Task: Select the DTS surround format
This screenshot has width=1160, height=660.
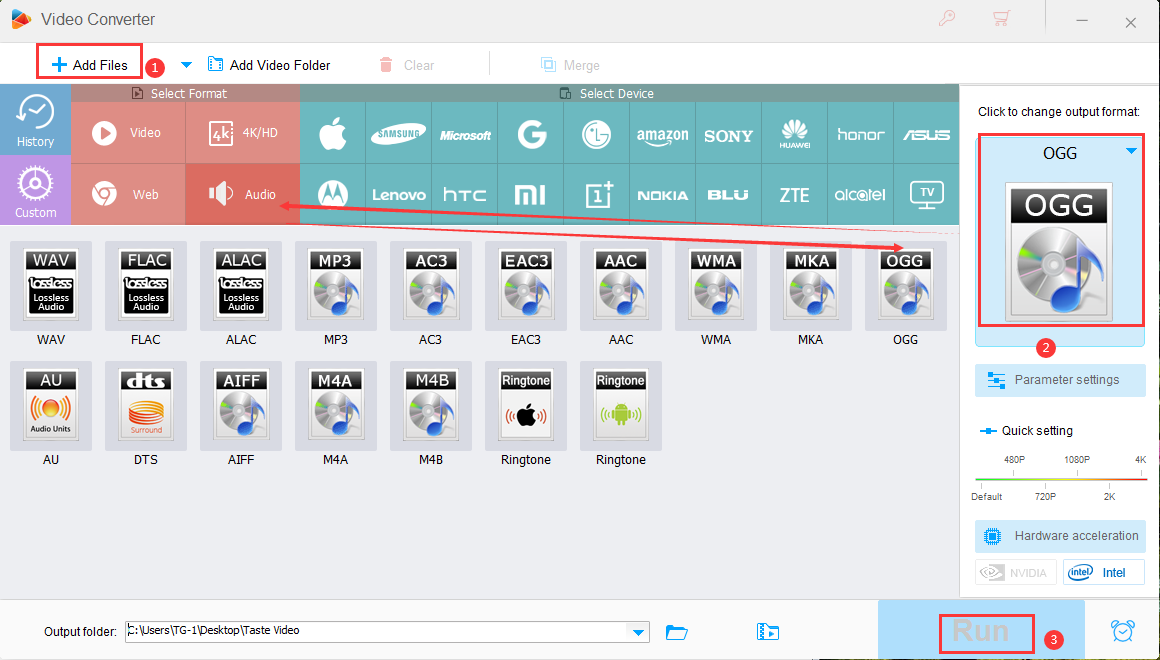Action: click(x=146, y=405)
